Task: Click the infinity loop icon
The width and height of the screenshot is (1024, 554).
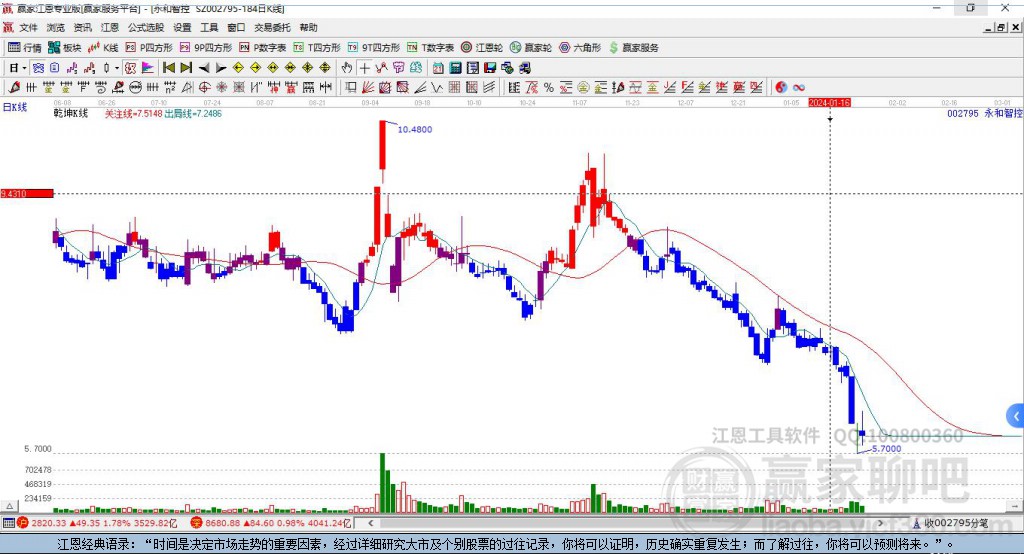Action: click(799, 87)
